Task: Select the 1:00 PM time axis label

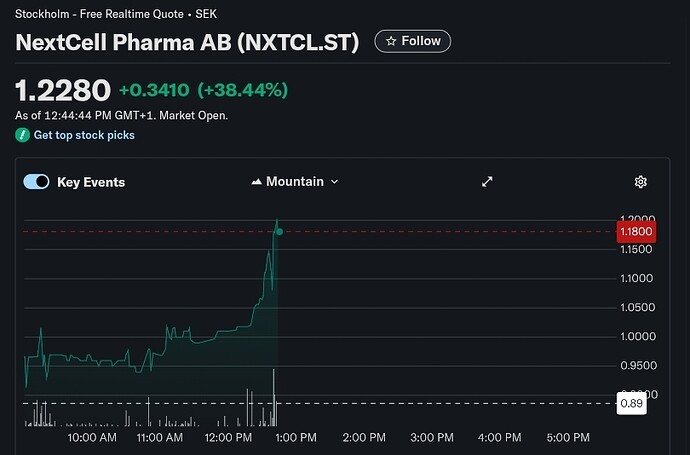Action: tap(294, 438)
